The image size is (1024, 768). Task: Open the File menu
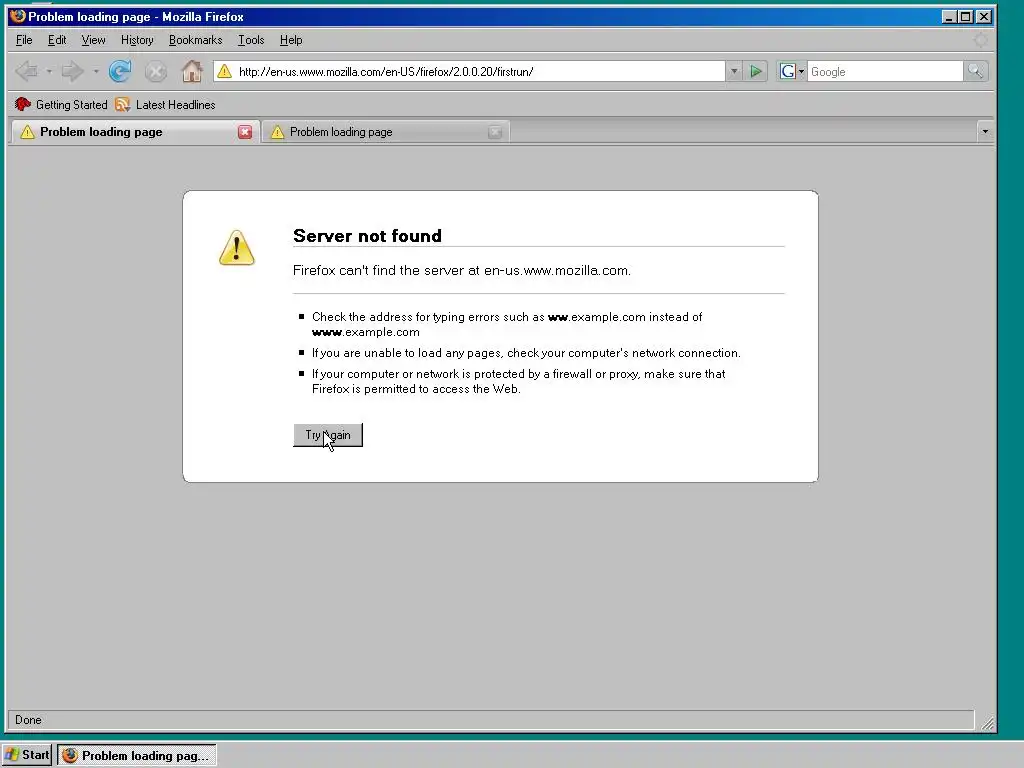(24, 40)
